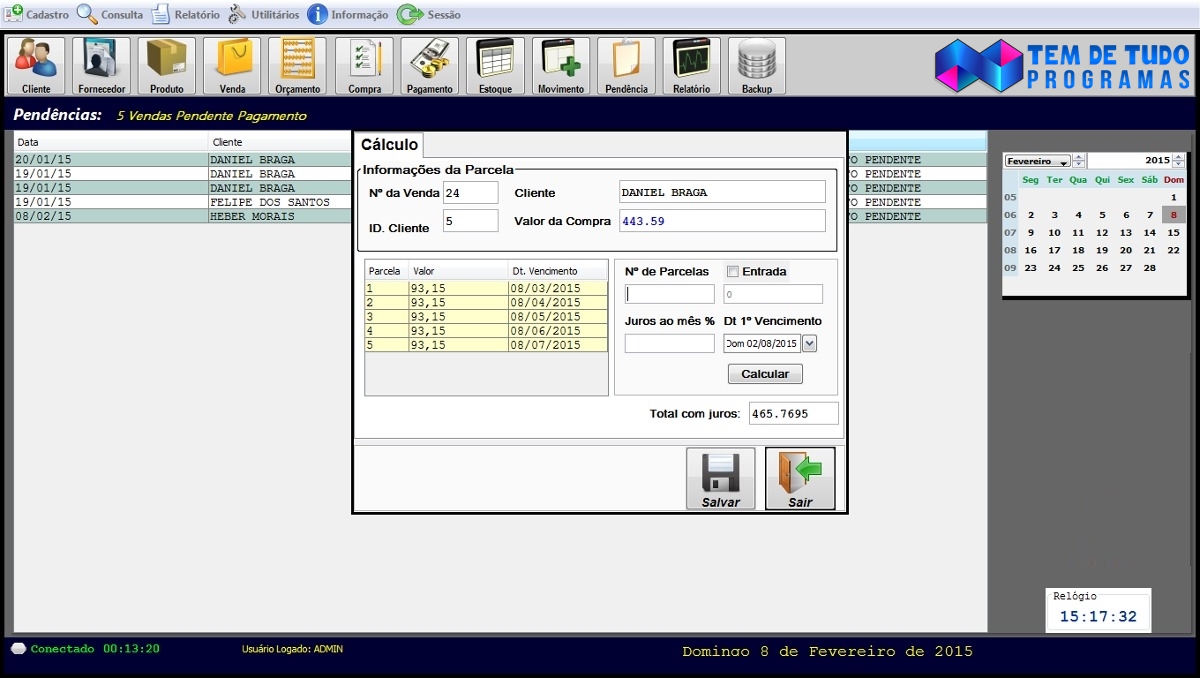Open the Fevereiro month dropdown
This screenshot has height=678, width=1200.
tap(1037, 161)
